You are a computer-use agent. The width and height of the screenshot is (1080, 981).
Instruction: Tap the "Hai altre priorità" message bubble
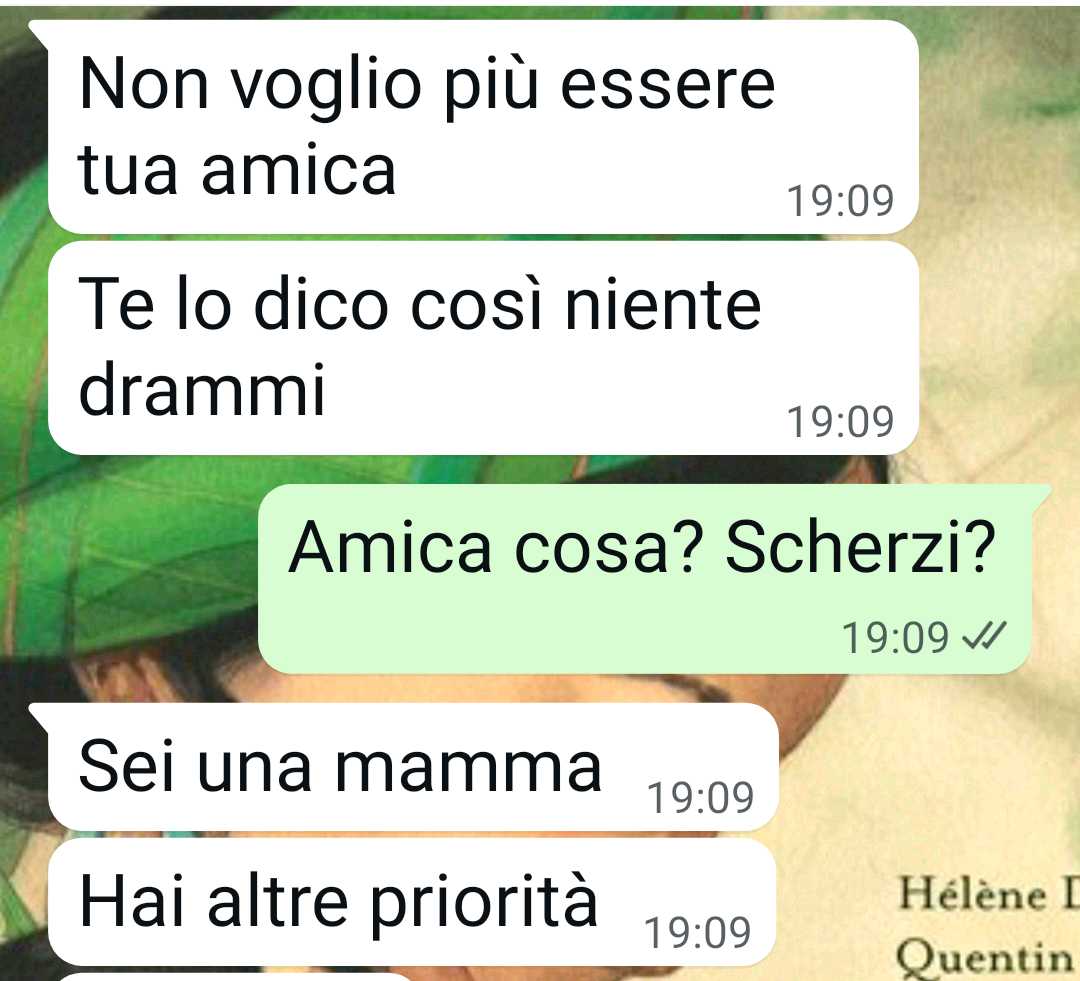(x=412, y=902)
